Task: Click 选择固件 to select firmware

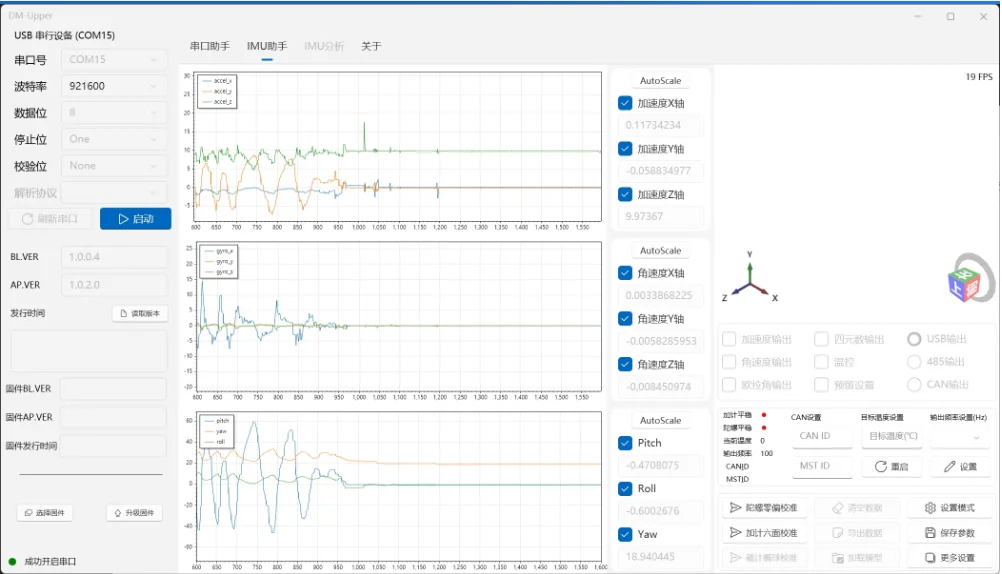Action: [45, 513]
